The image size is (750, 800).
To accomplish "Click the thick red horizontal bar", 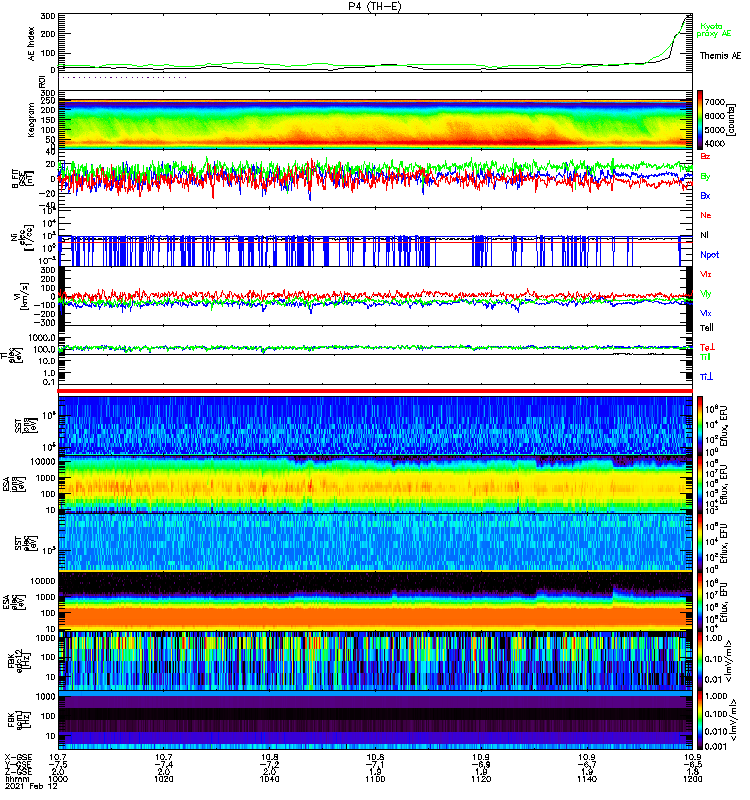I will (x=375, y=391).
